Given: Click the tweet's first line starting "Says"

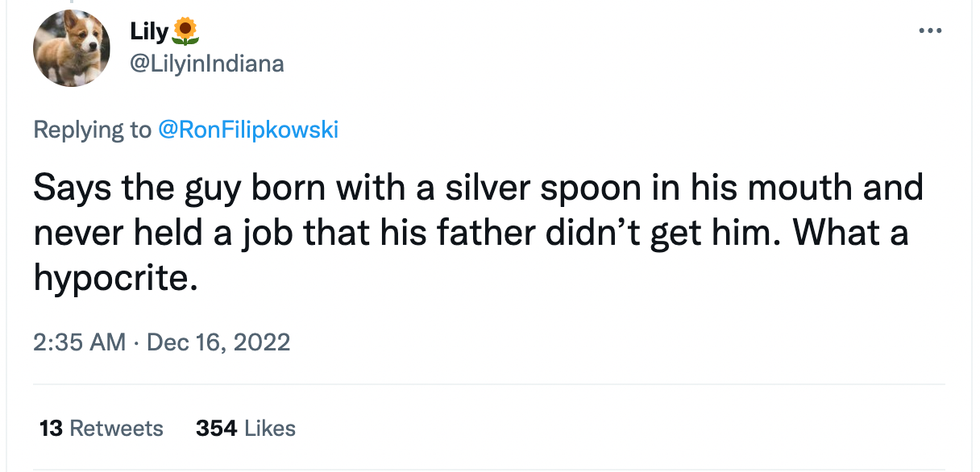Looking at the screenshot, I should coord(478,189).
